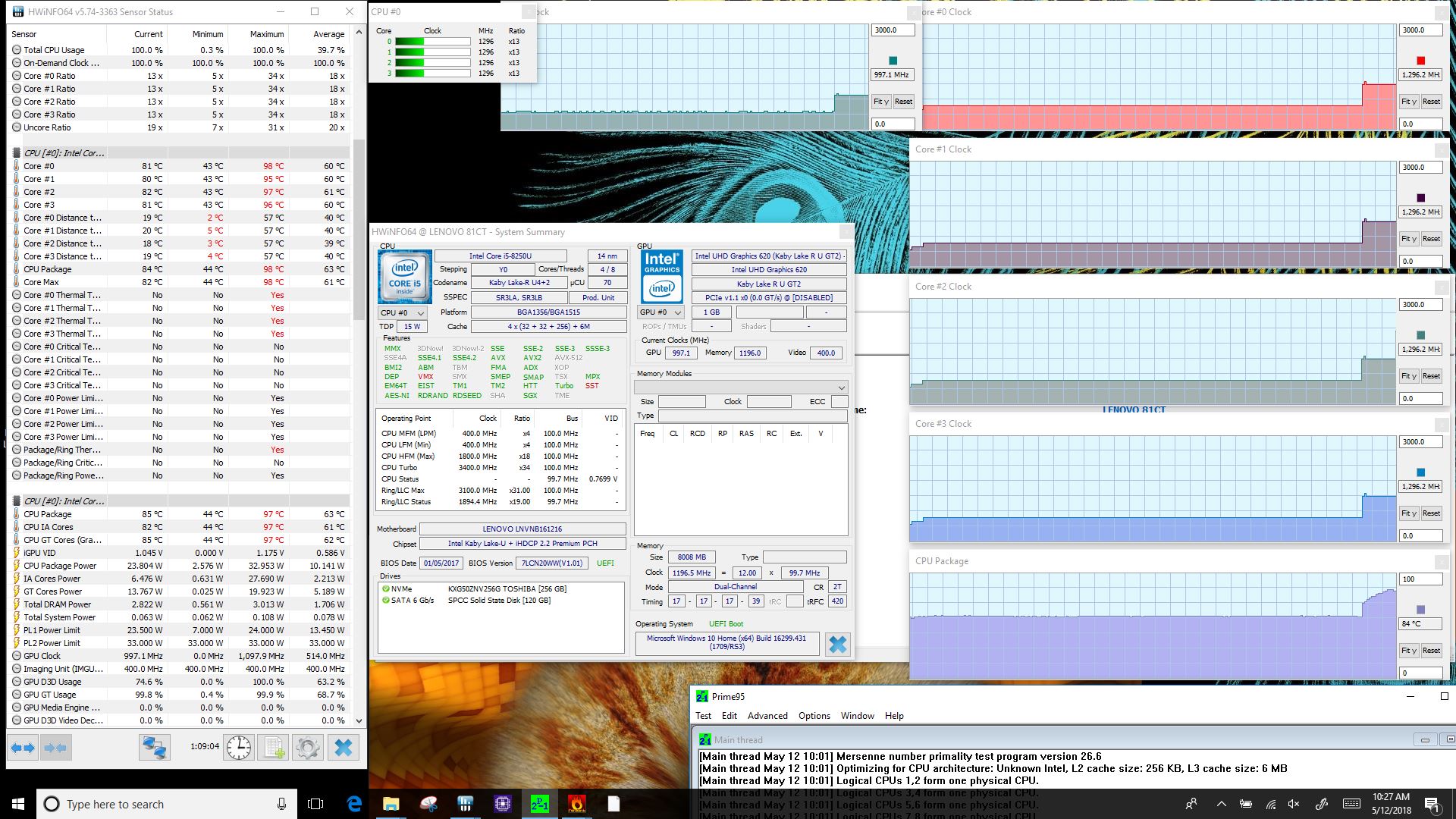Viewport: 1456px width, 819px height.
Task: Click Reset in Core #3 Clock graph
Action: [x=1431, y=513]
